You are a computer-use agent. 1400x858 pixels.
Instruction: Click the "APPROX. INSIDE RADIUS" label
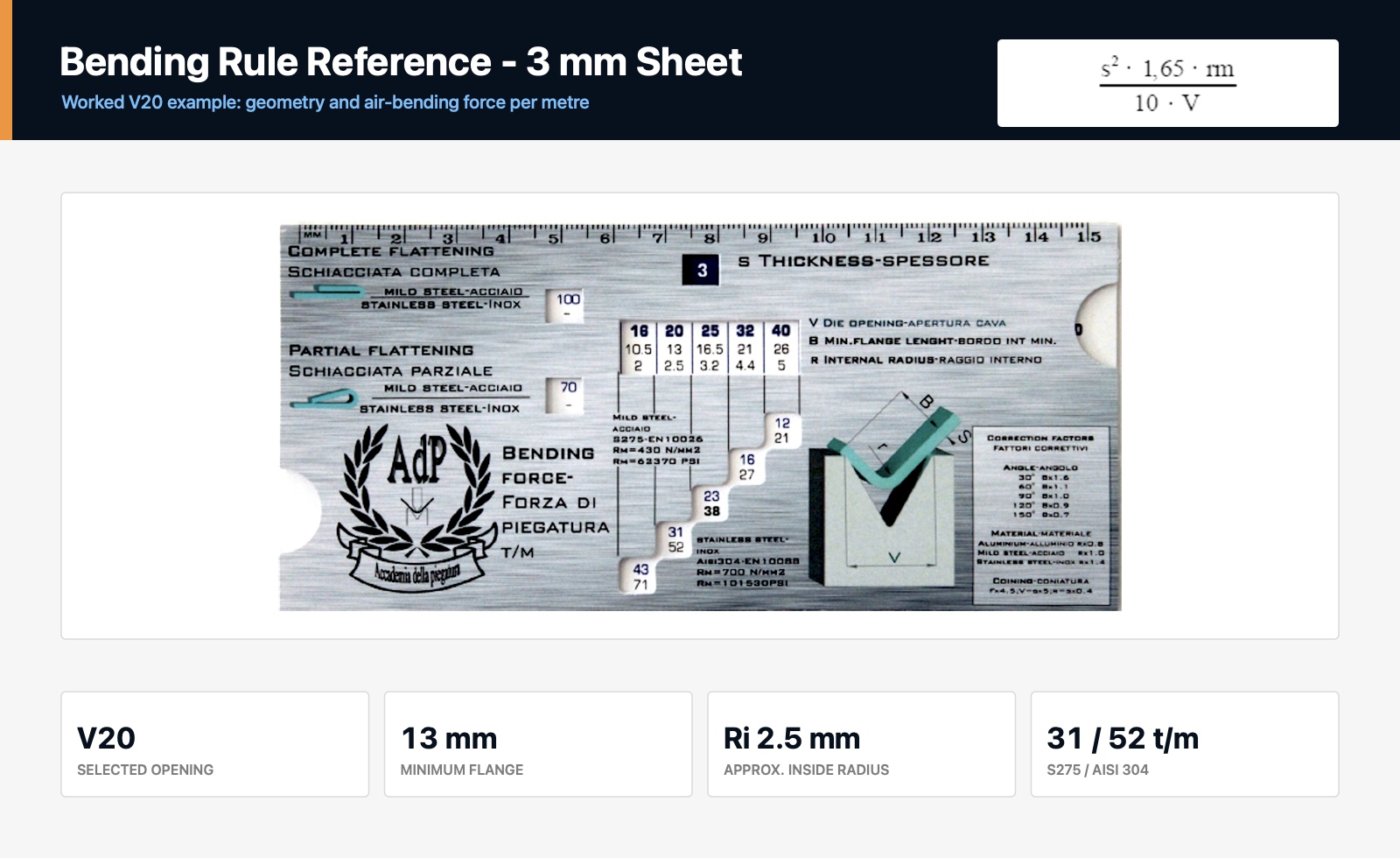point(806,770)
